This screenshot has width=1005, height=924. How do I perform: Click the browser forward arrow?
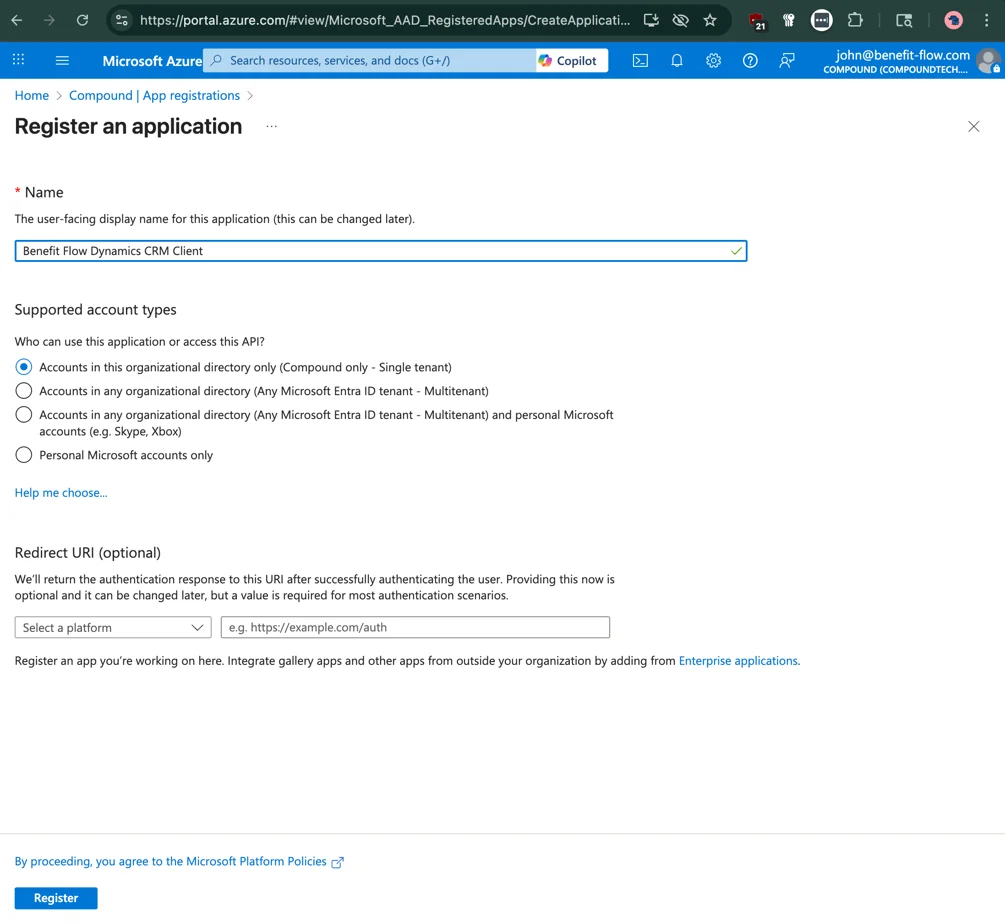(49, 21)
